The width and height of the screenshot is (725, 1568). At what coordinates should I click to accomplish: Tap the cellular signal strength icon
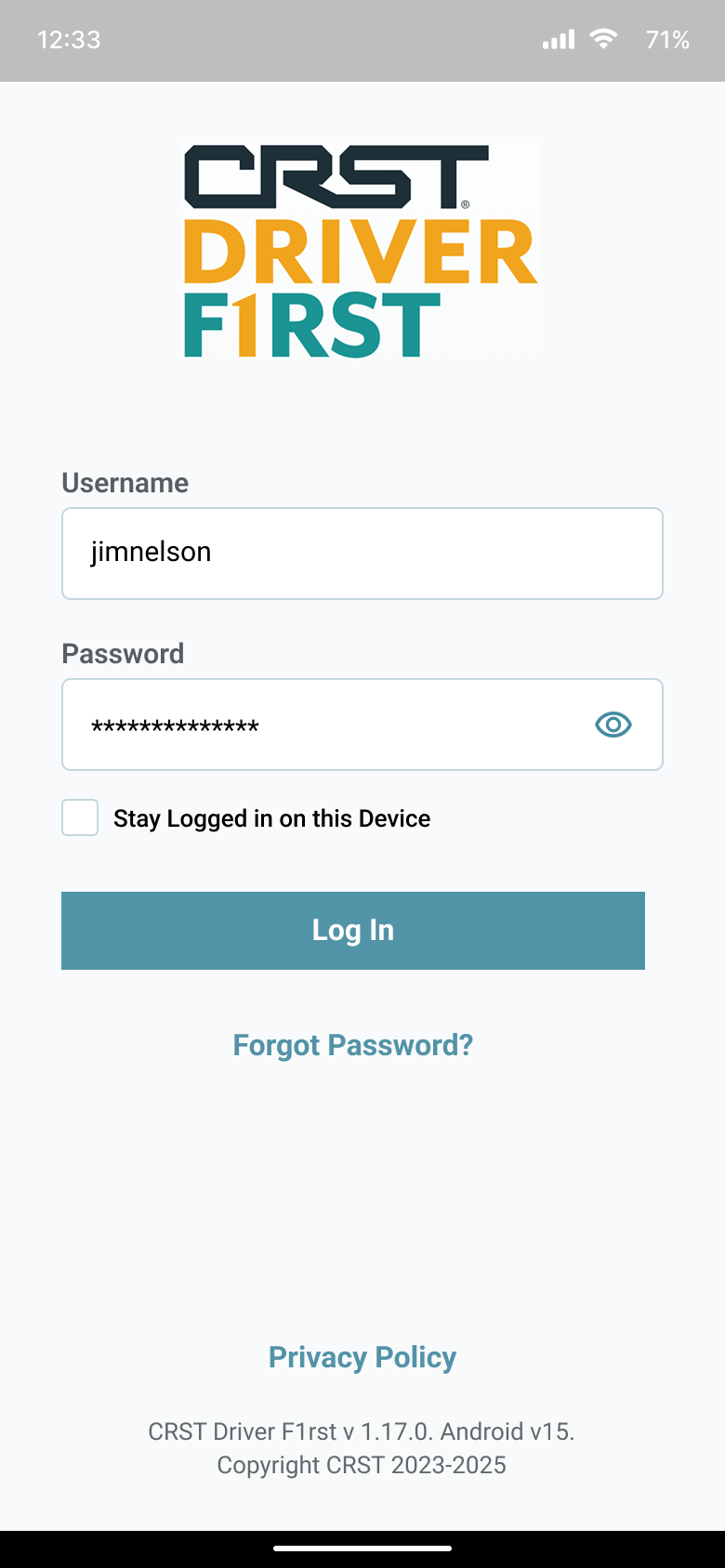click(556, 39)
